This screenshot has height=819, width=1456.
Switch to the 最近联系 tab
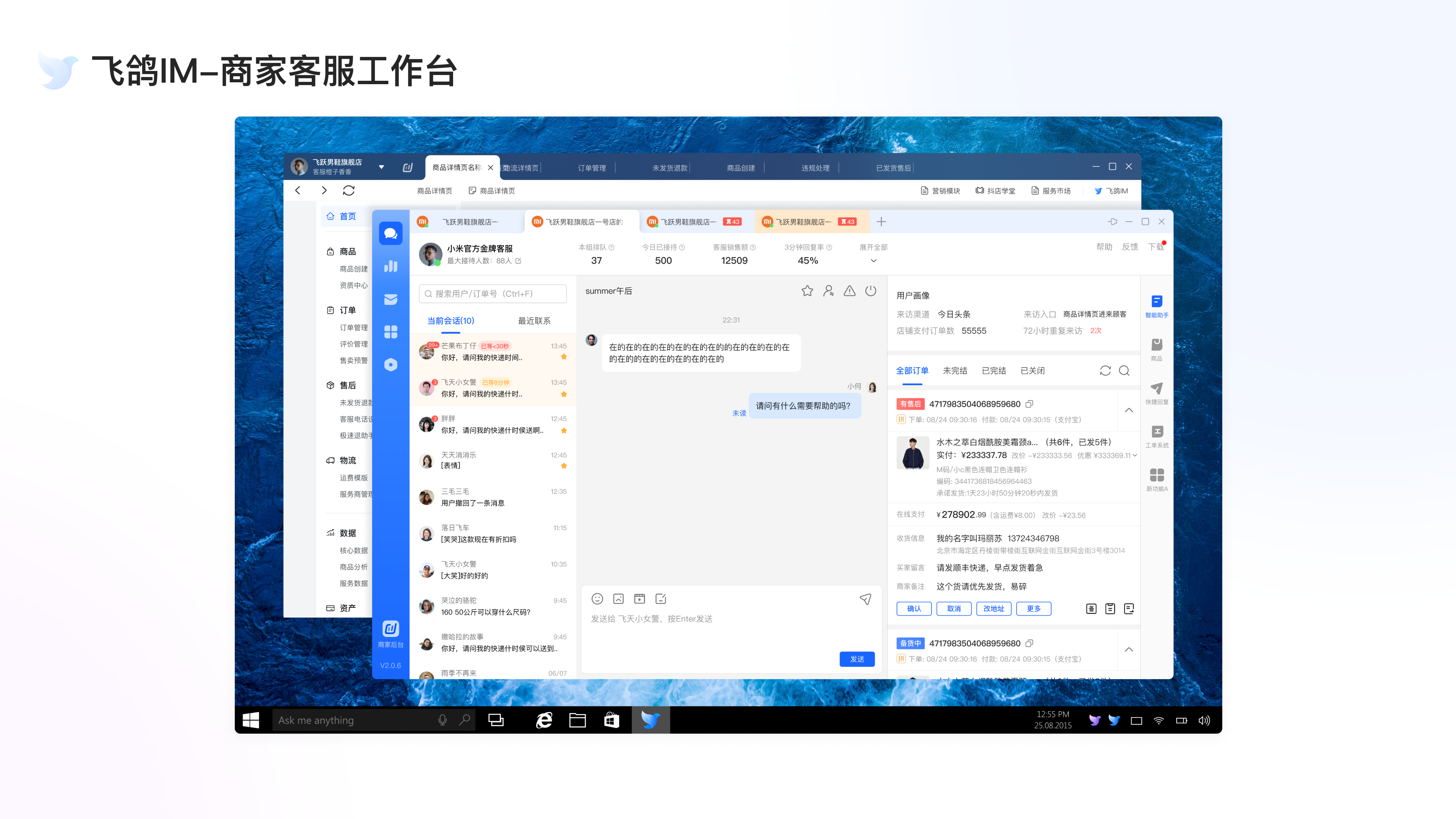[533, 320]
